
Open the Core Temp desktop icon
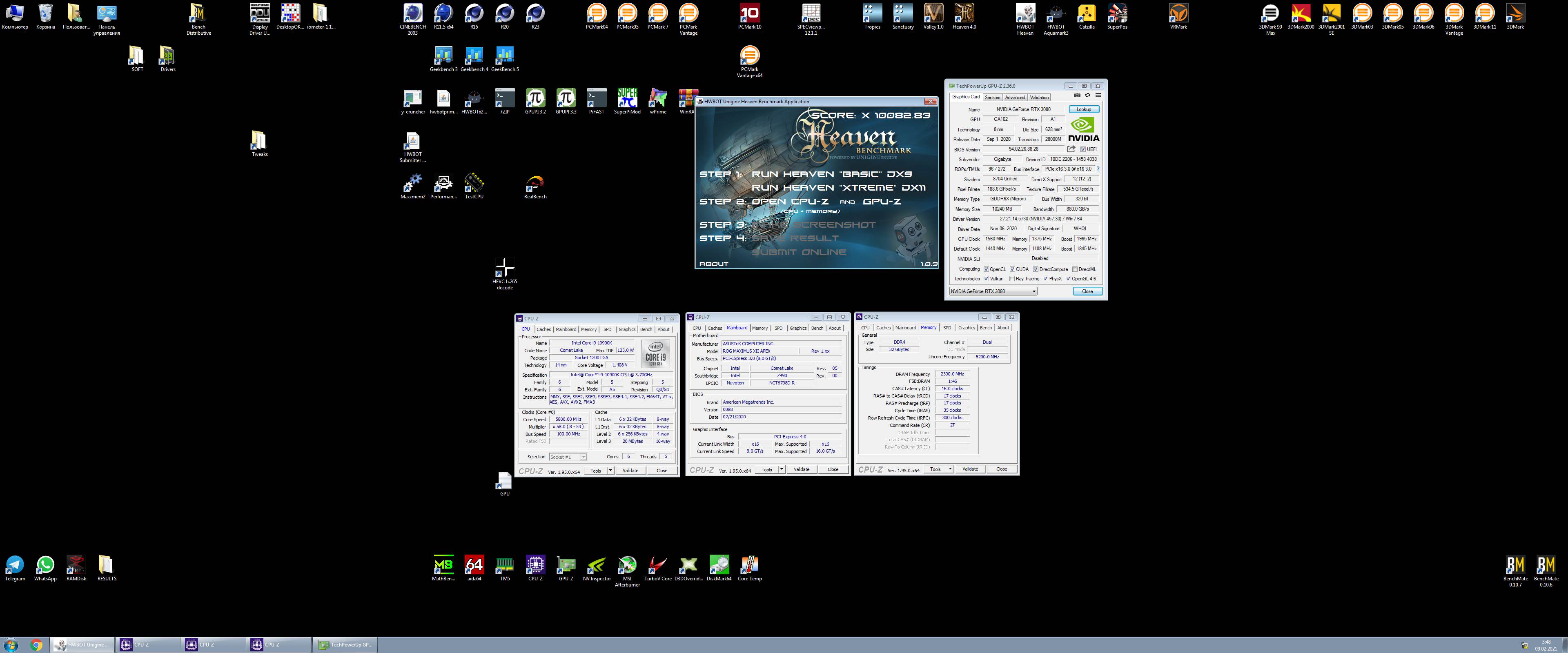coord(749,569)
